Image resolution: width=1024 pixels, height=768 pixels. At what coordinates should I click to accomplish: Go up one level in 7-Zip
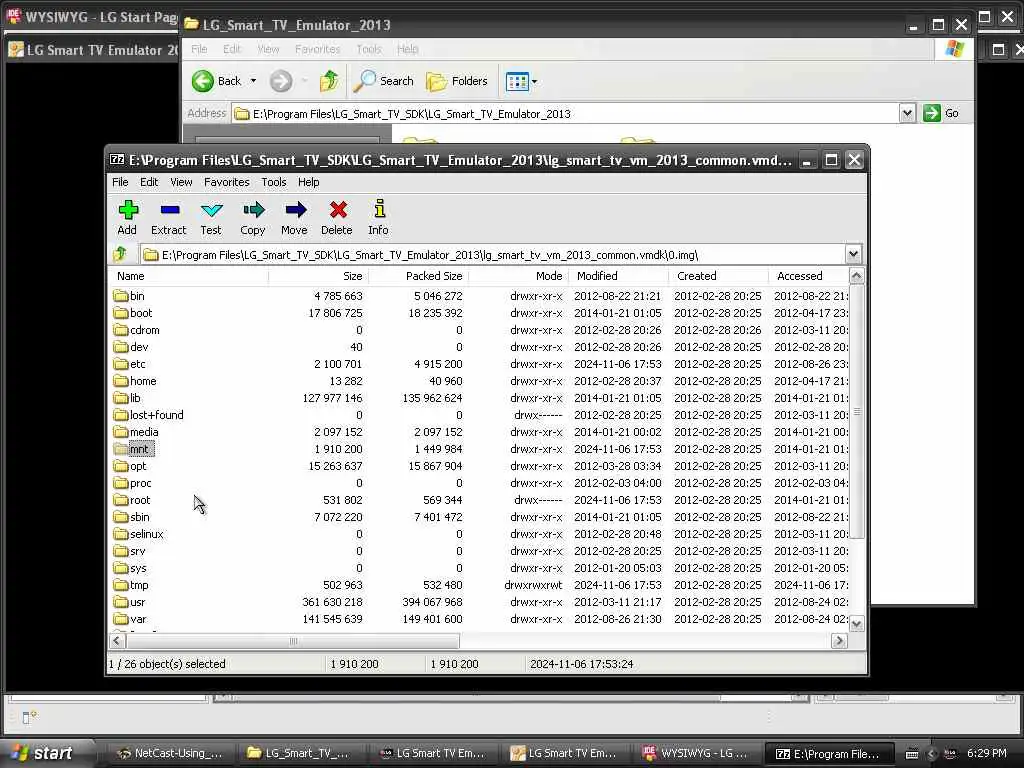pyautogui.click(x=121, y=254)
